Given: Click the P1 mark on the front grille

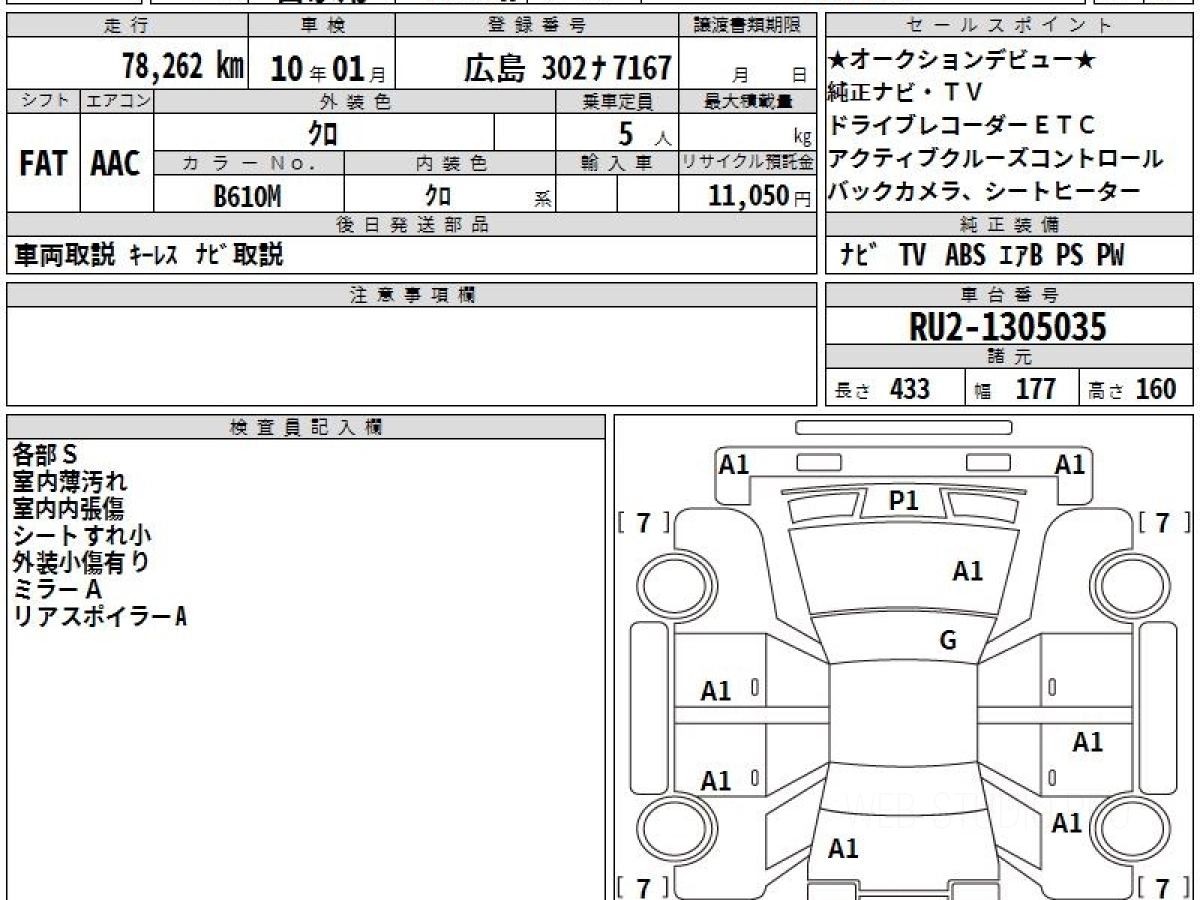Looking at the screenshot, I should (903, 502).
